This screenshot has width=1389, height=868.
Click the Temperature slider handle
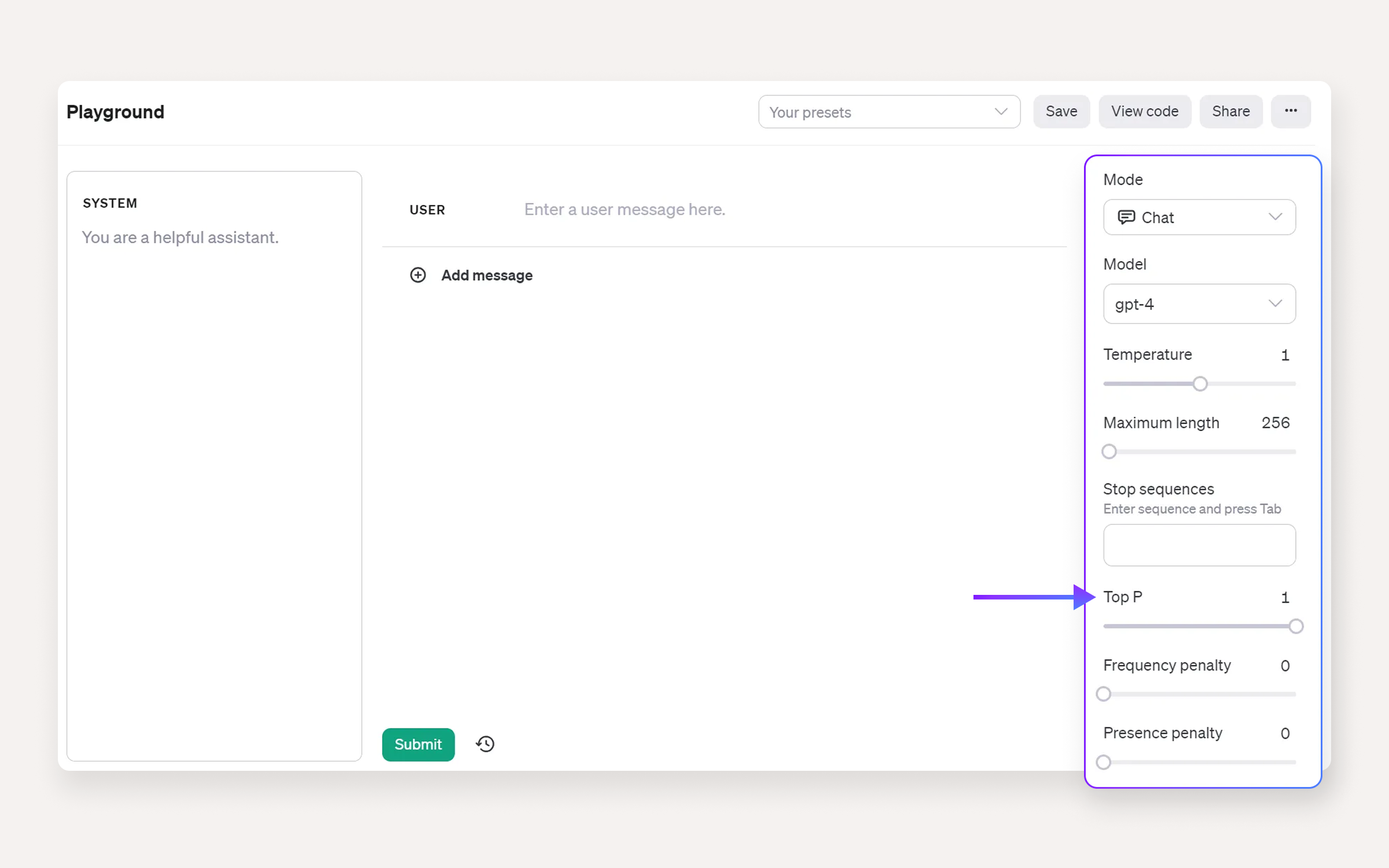(1200, 384)
